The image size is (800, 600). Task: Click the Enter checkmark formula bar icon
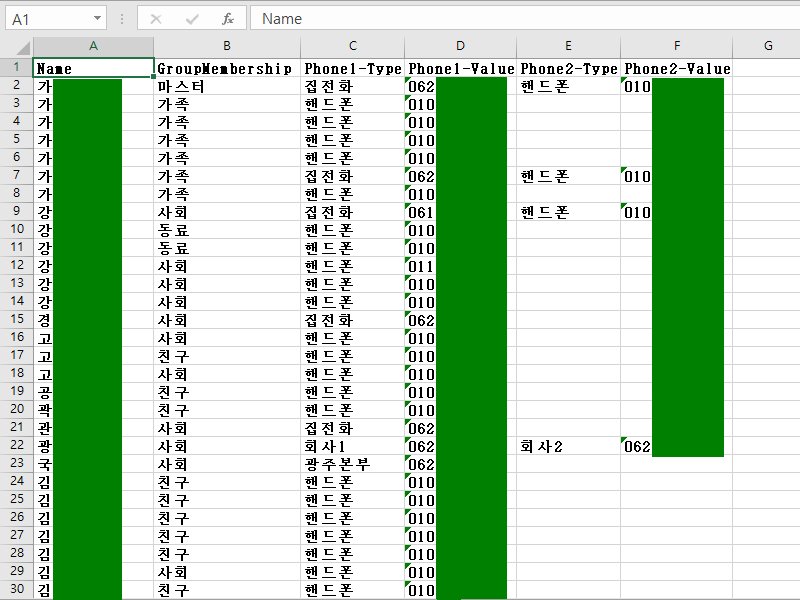pos(192,19)
